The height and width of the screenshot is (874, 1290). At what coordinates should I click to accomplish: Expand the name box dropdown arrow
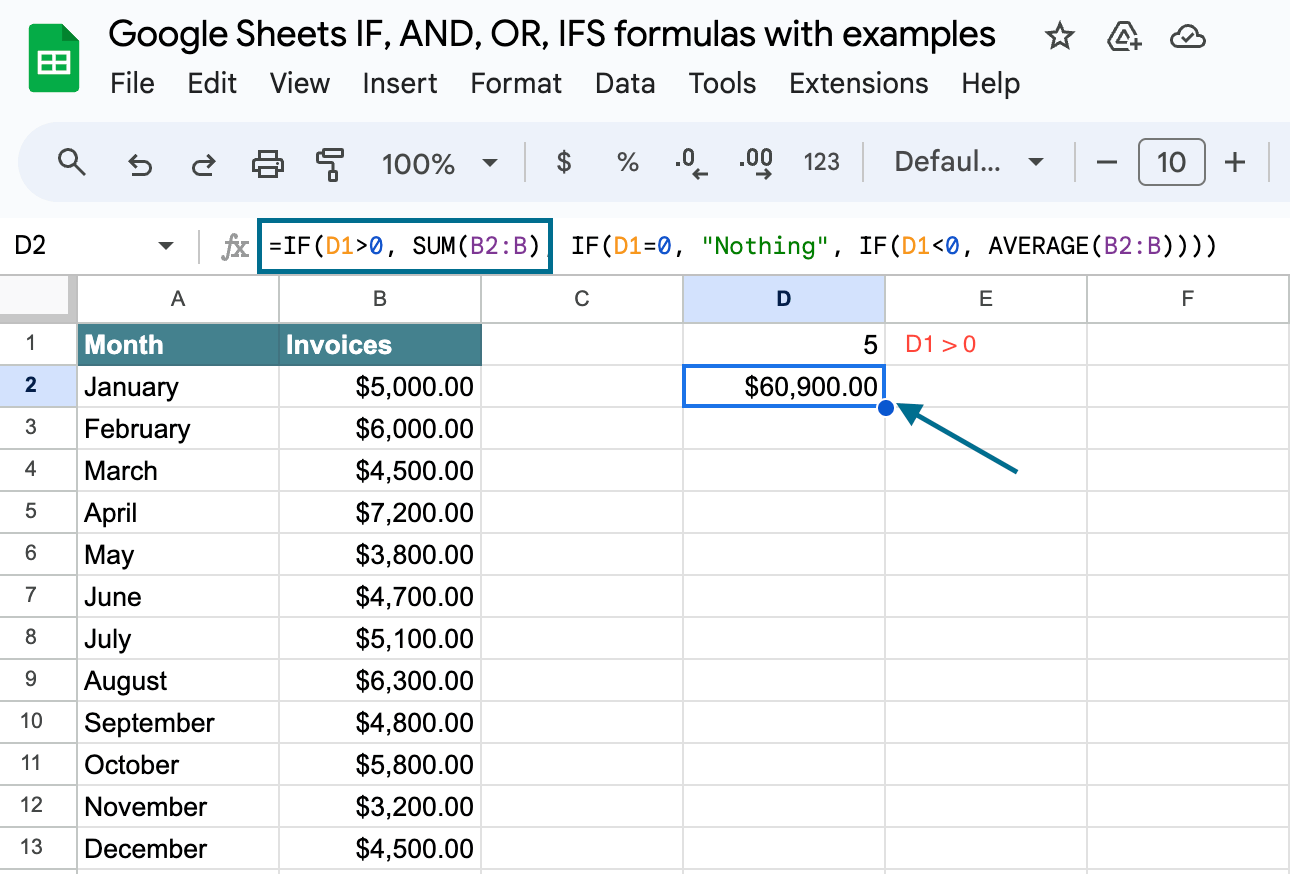[167, 246]
